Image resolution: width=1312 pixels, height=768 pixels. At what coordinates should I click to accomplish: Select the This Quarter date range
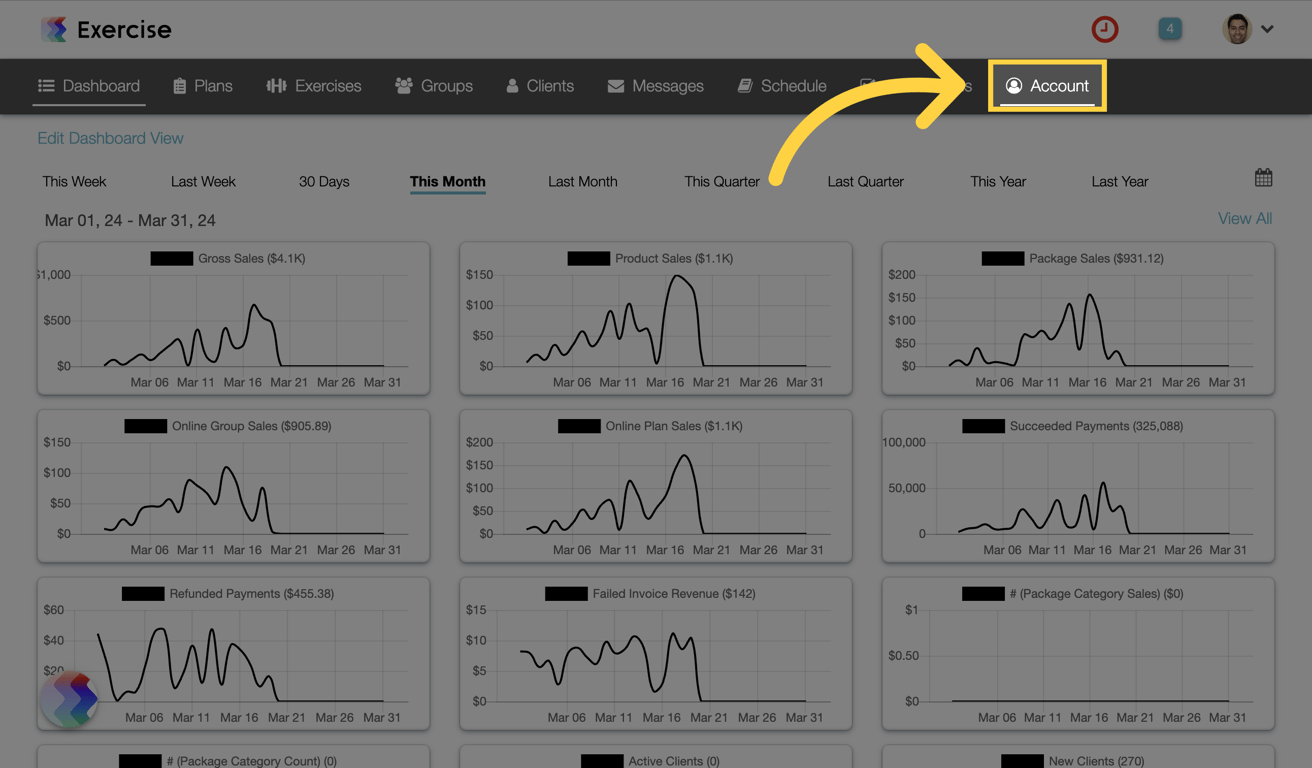[x=722, y=181]
